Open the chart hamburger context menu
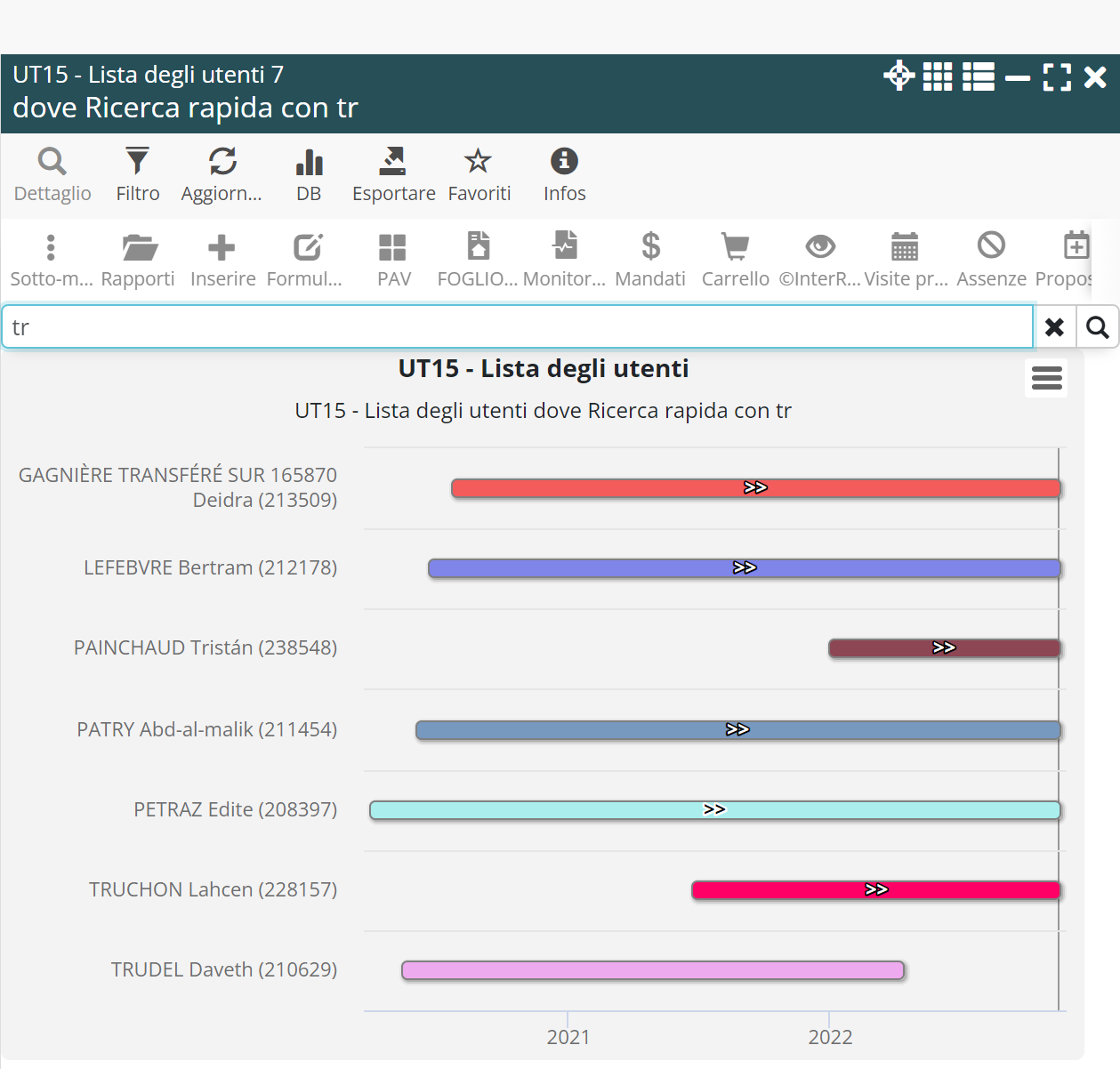This screenshot has width=1120, height=1069. (1046, 378)
